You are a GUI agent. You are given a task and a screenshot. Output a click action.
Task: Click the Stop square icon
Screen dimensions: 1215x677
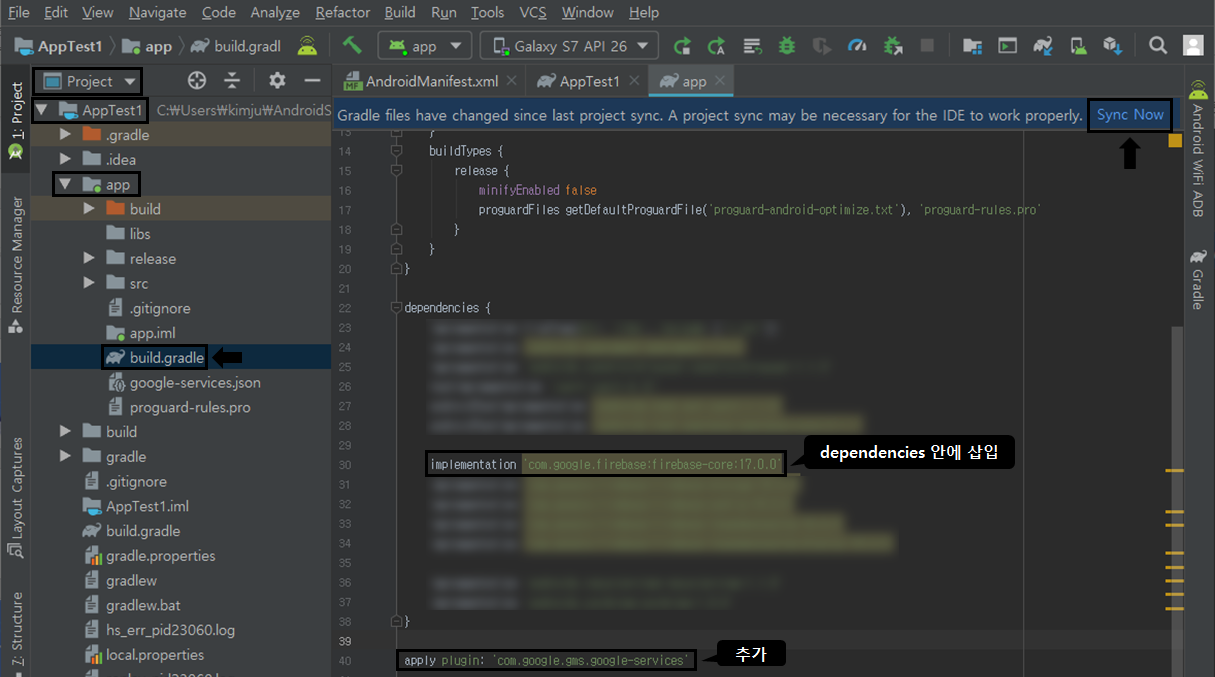coord(927,46)
